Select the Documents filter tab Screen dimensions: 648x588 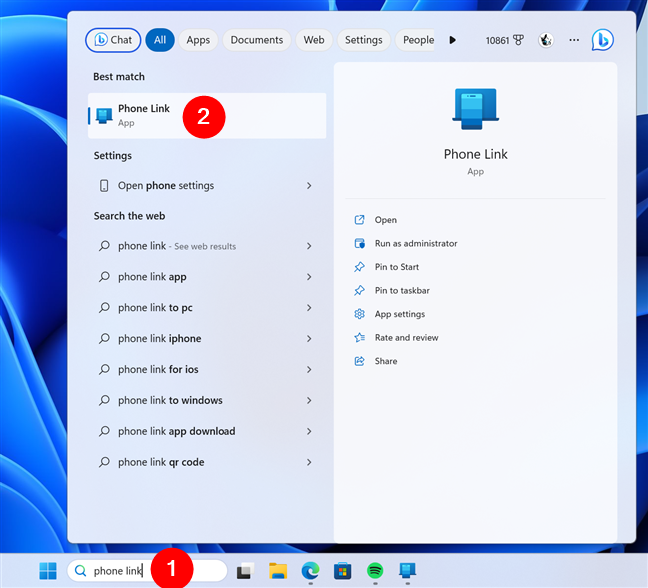256,40
